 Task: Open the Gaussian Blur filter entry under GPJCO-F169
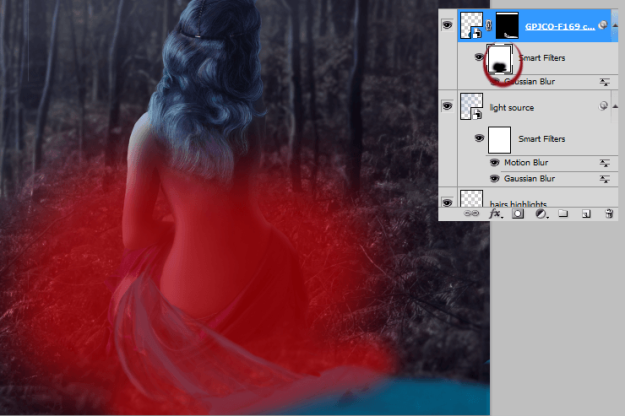[x=529, y=82]
